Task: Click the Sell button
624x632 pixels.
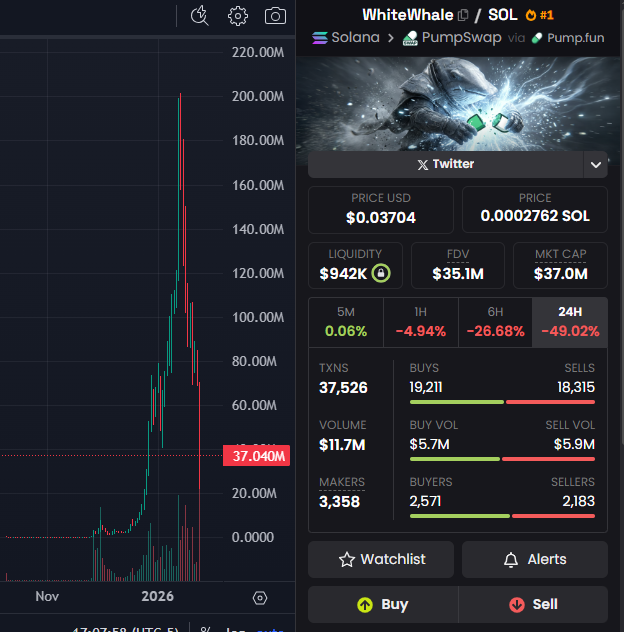Action: [533, 605]
